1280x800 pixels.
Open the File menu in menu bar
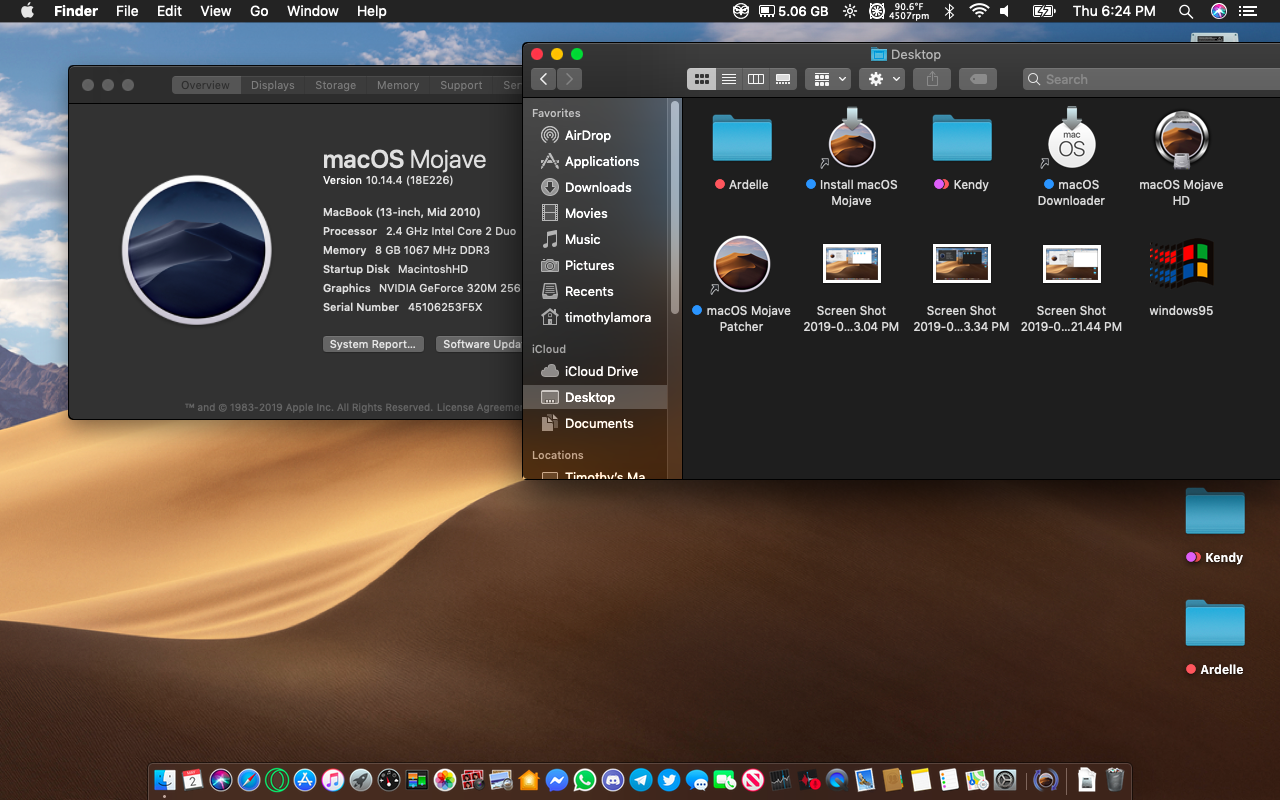pos(127,11)
